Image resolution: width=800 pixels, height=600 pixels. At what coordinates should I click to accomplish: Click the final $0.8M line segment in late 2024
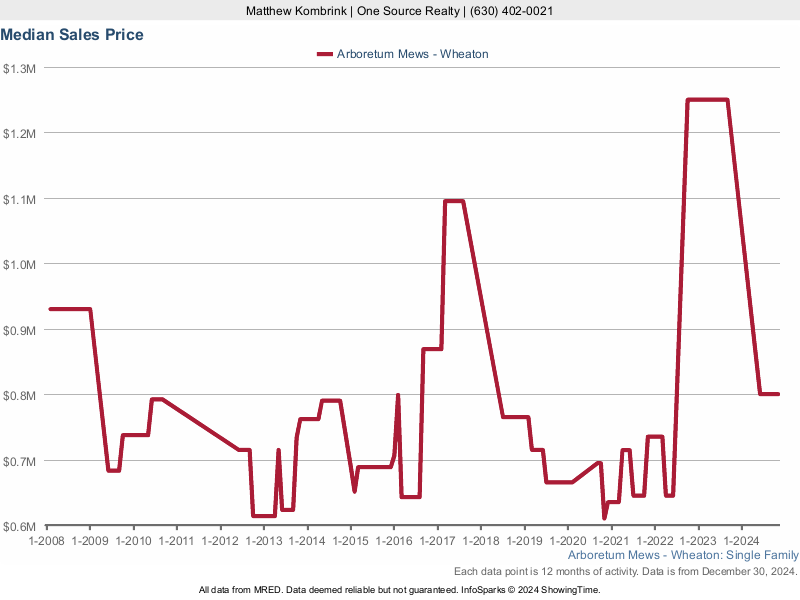[769, 394]
